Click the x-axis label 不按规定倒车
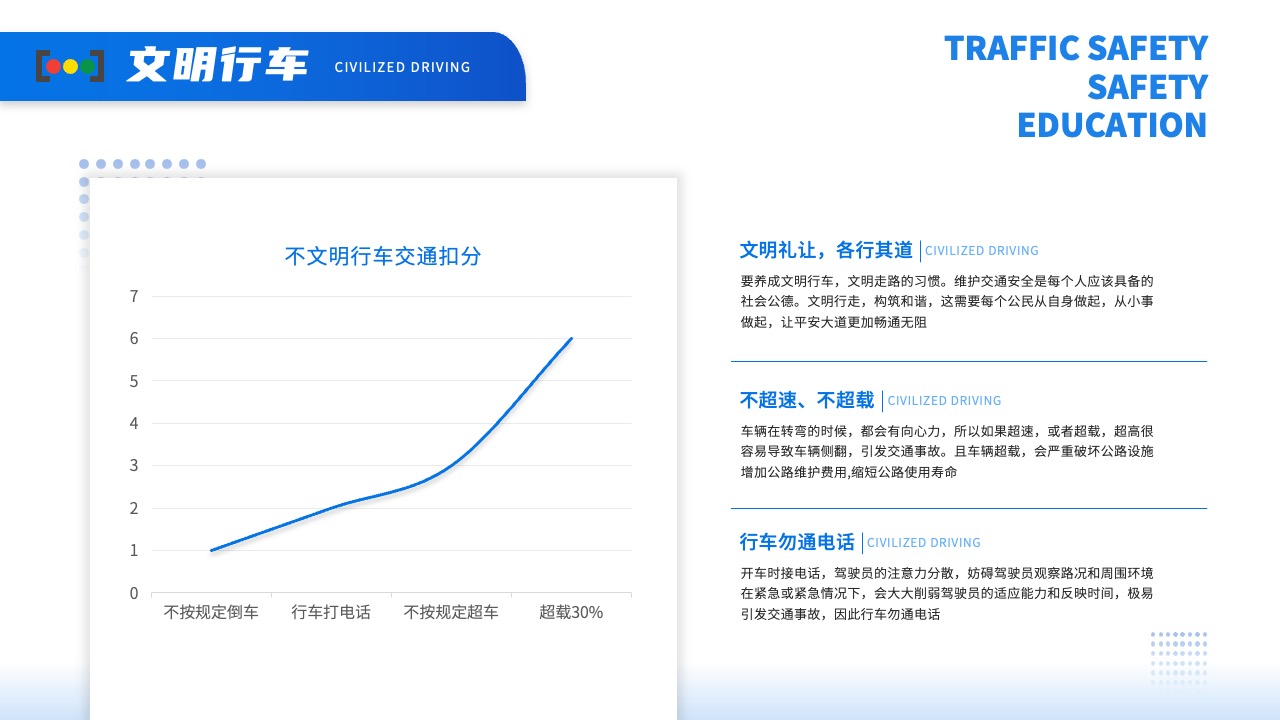This screenshot has height=720, width=1280. [211, 612]
